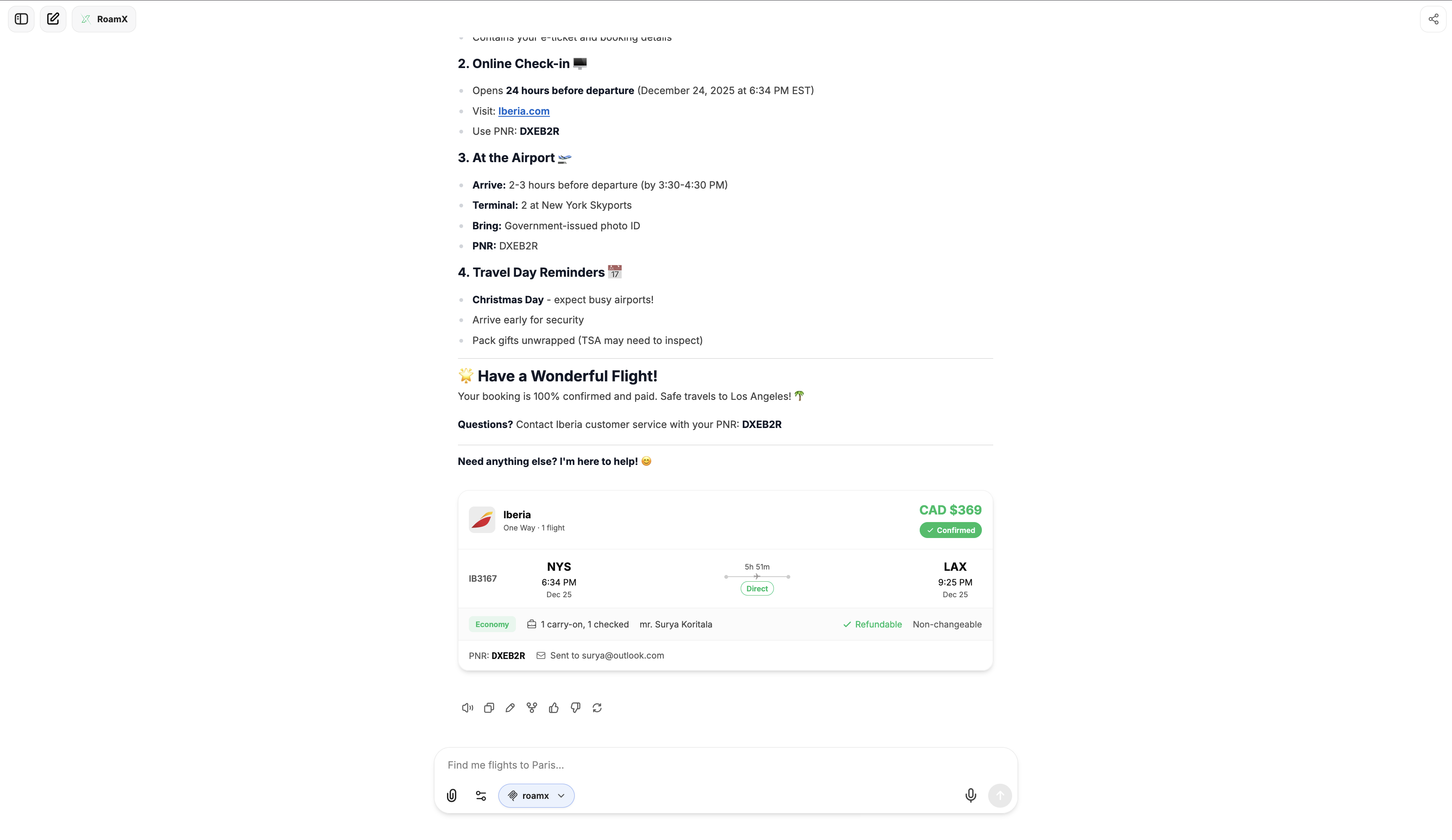Copy the response with the copy icon

(489, 707)
